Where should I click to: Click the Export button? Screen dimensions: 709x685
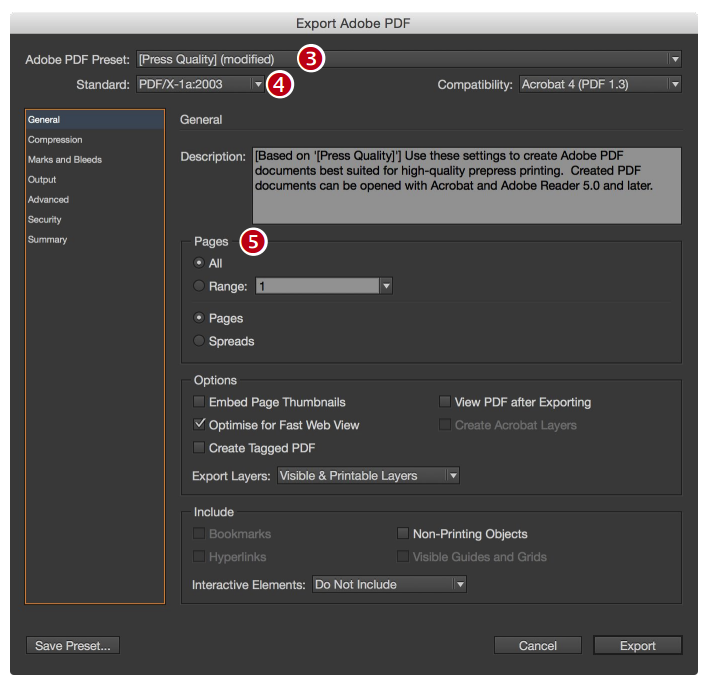(638, 645)
